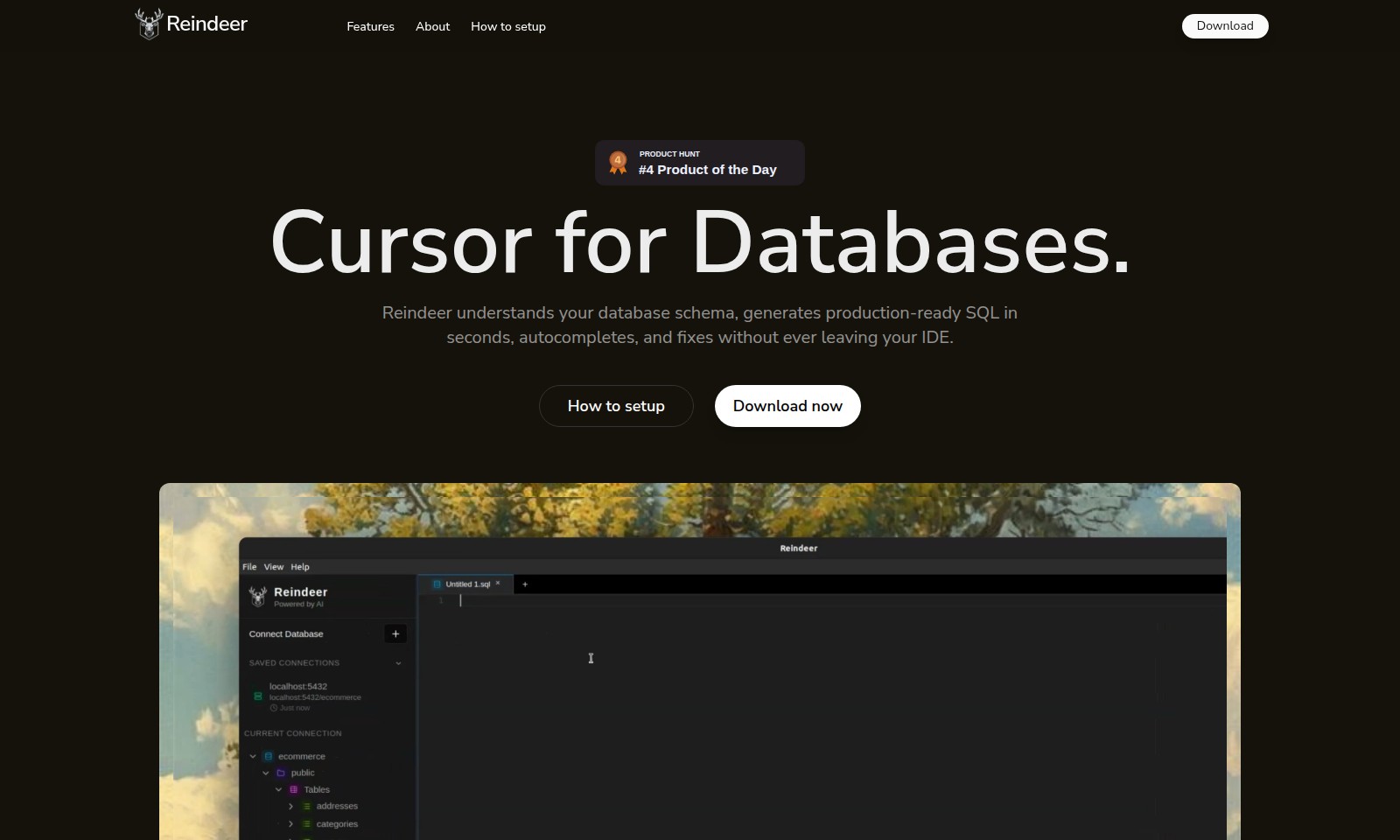Select the categories table label
This screenshot has width=1400, height=840.
coord(337,824)
